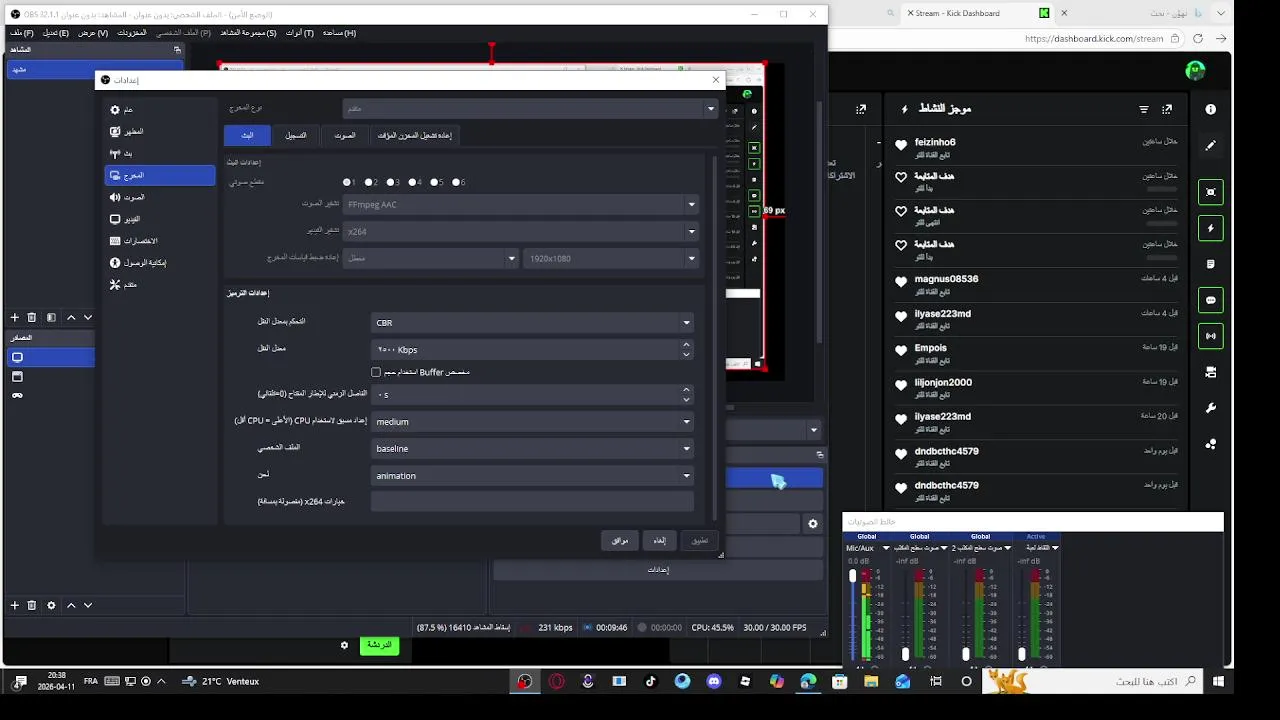Select audio track 1 radio button
Image resolution: width=1280 pixels, height=720 pixels.
point(347,182)
